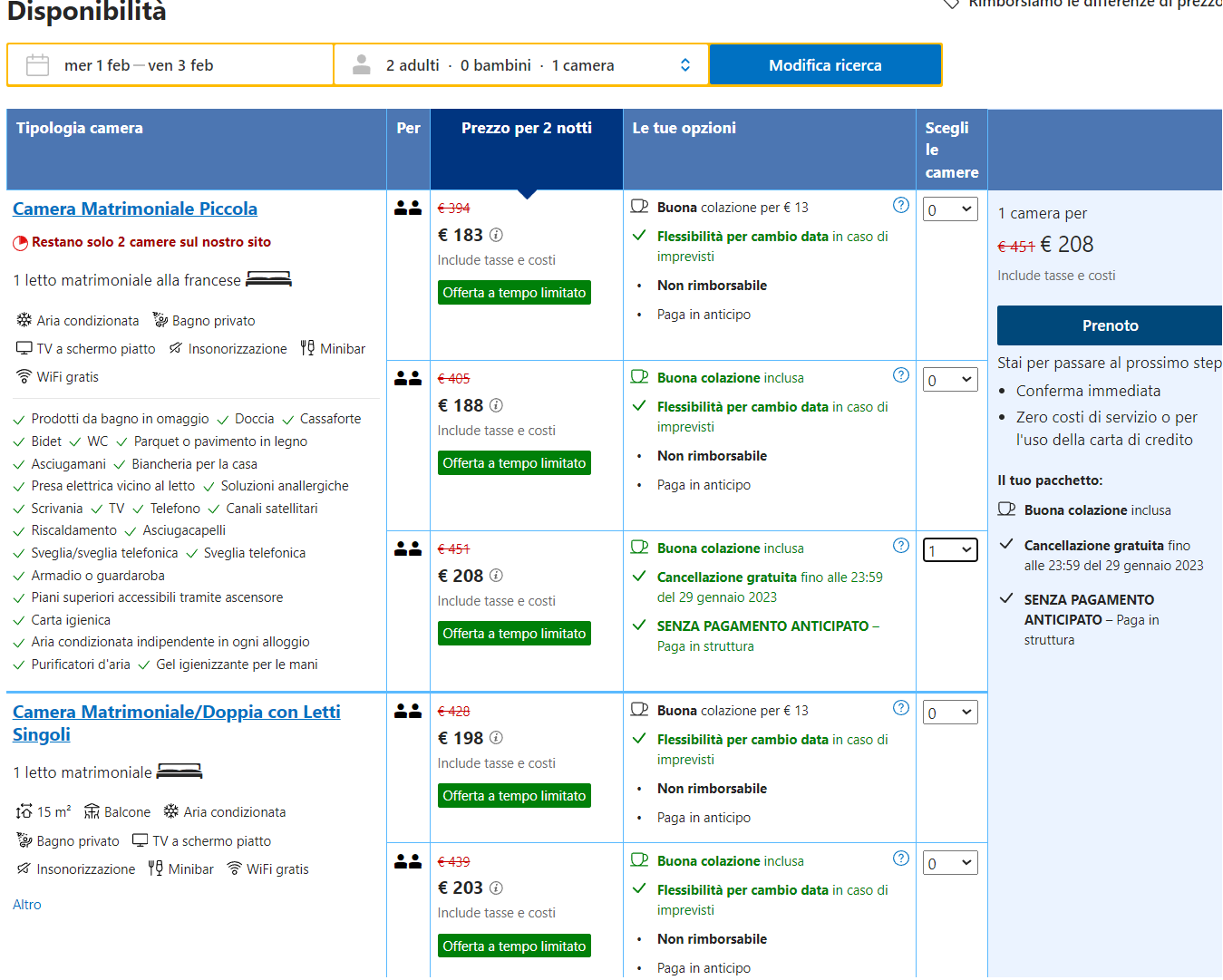This screenshot has width=1223, height=980.
Task: Click info icon next to € 183 price
Action: tap(496, 235)
